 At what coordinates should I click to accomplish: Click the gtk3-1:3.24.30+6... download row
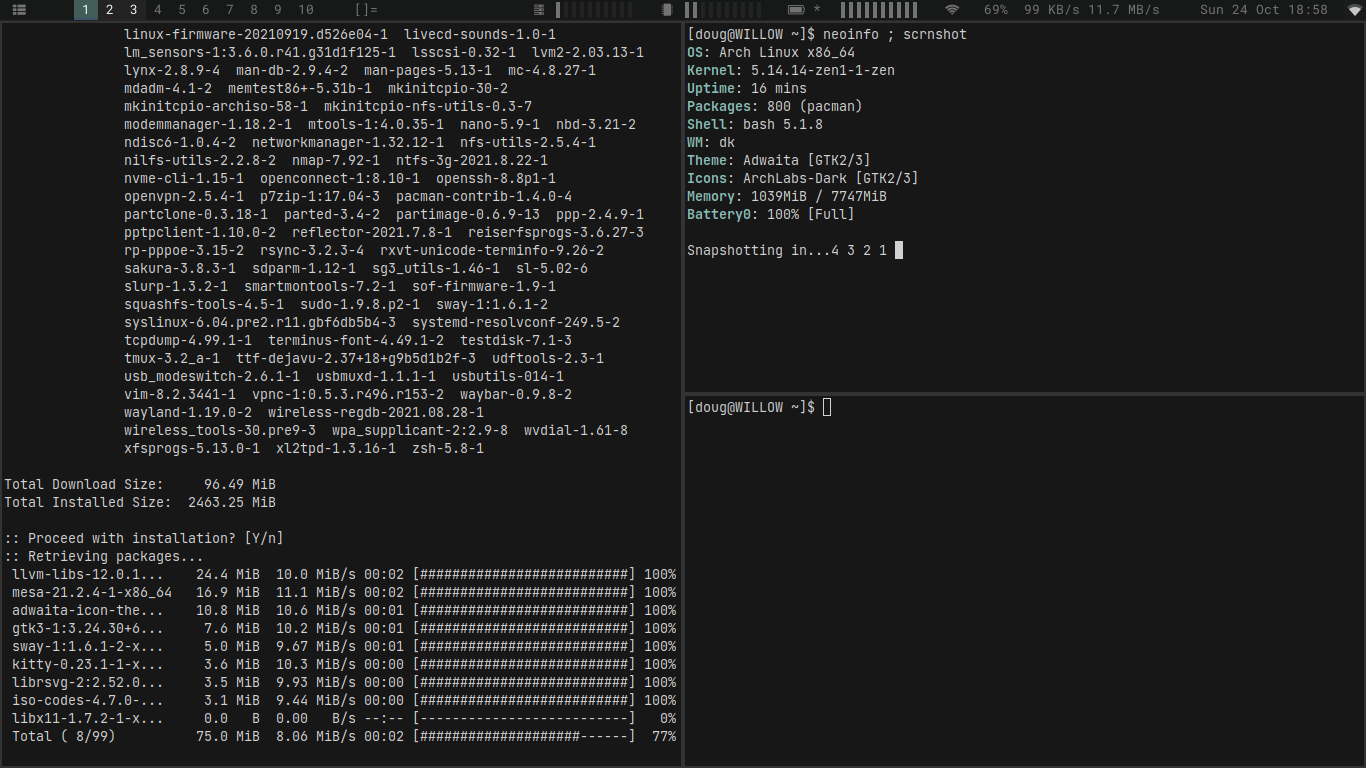tap(344, 629)
